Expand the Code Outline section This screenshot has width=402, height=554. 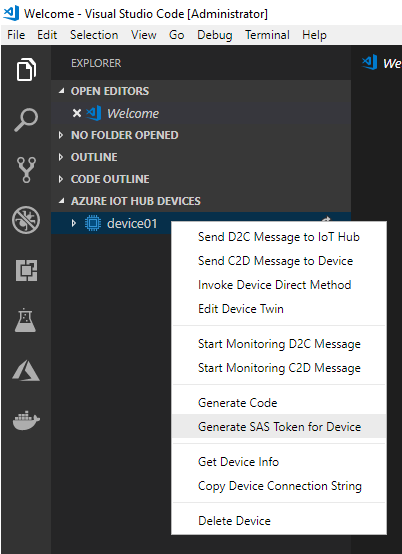(61, 179)
